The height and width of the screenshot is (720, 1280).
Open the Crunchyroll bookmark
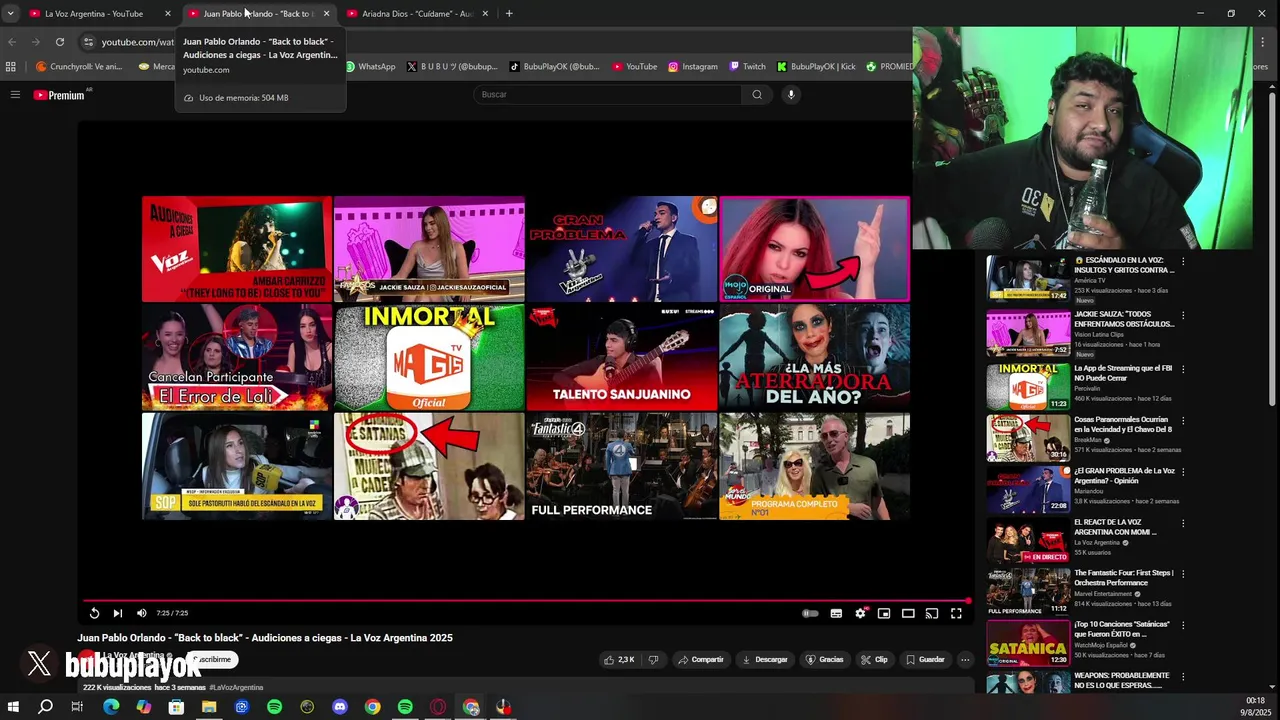pyautogui.click(x=79, y=67)
